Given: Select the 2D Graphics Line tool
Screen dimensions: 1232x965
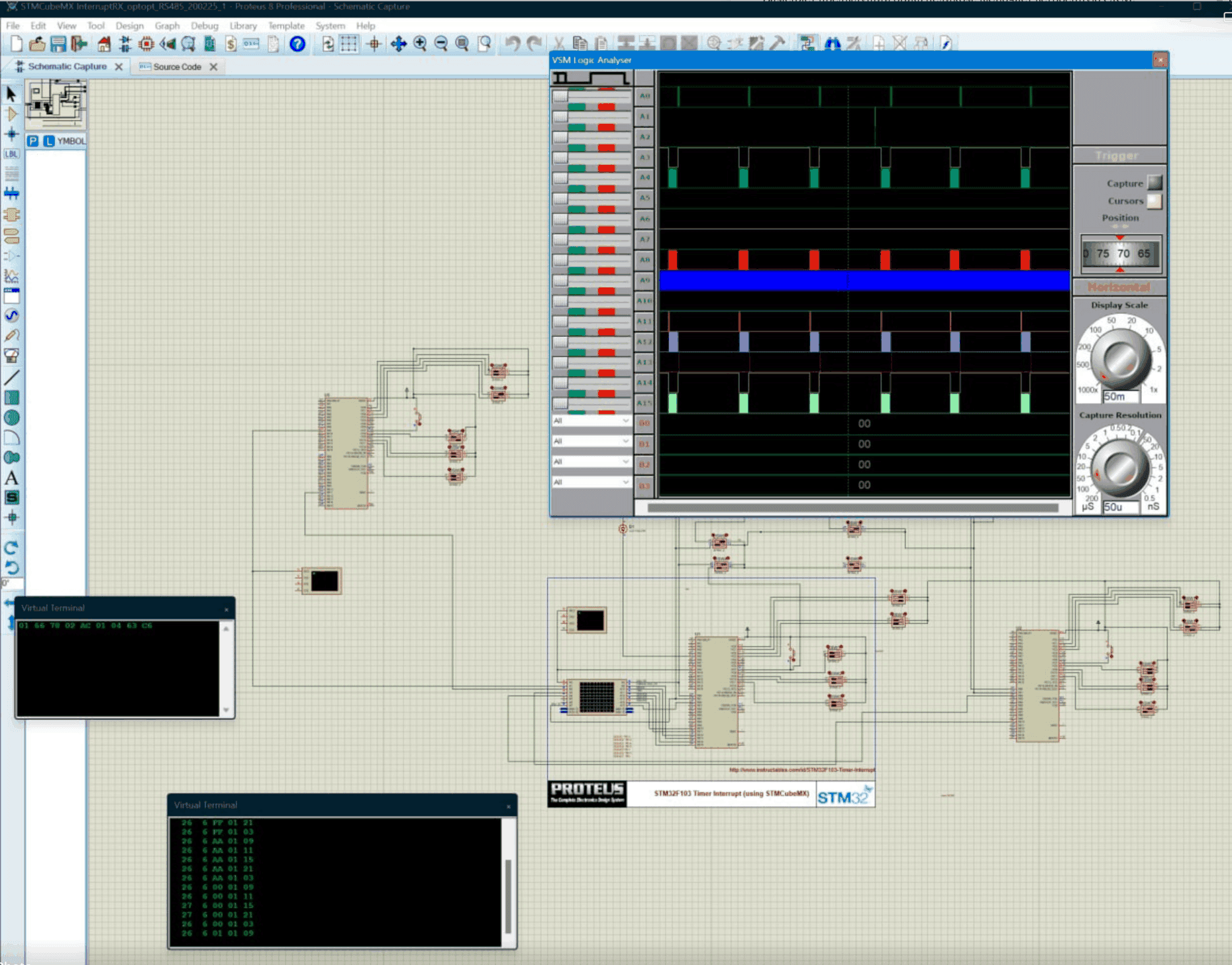Looking at the screenshot, I should click(11, 378).
